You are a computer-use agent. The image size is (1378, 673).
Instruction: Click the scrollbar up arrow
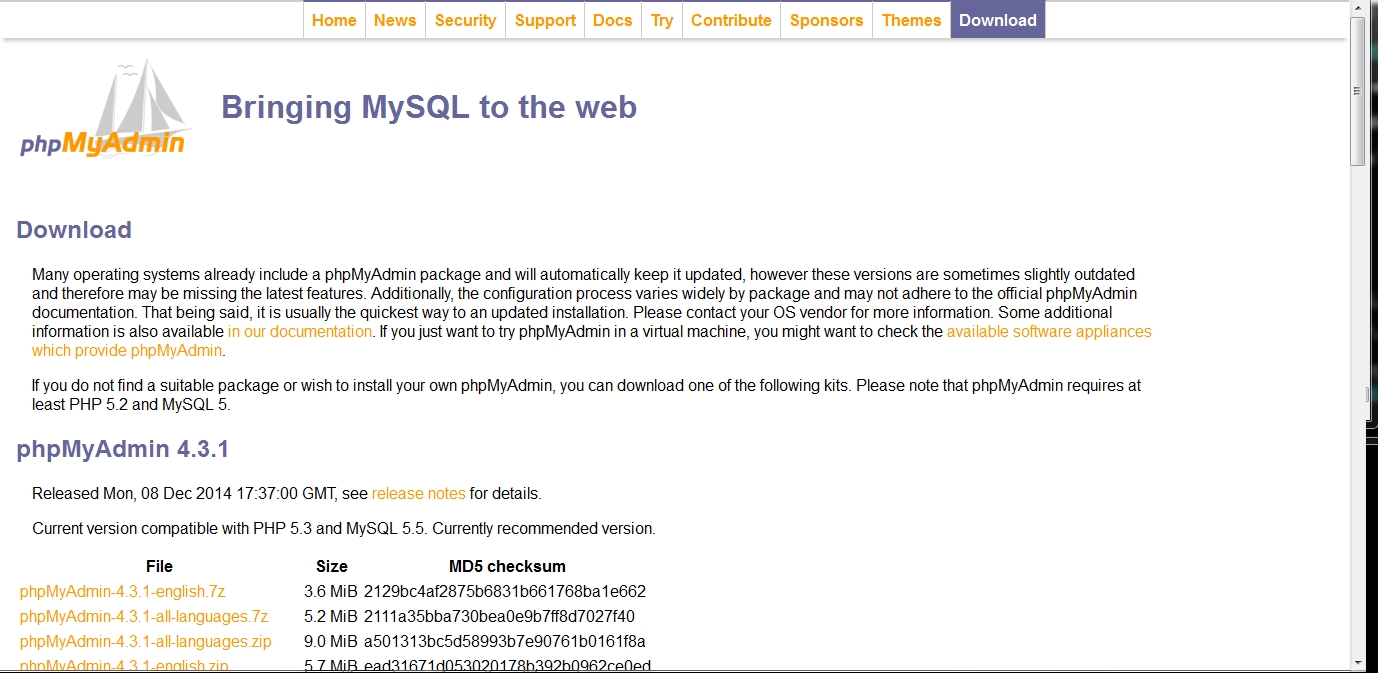coord(1358,9)
